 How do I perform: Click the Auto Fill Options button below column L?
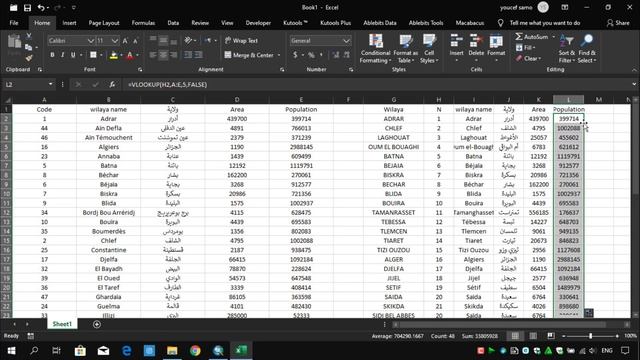[x=589, y=313]
